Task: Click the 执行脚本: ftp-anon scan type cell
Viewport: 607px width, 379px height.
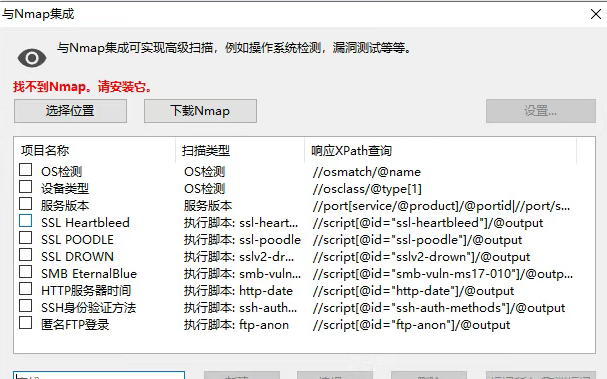Action: (236, 325)
